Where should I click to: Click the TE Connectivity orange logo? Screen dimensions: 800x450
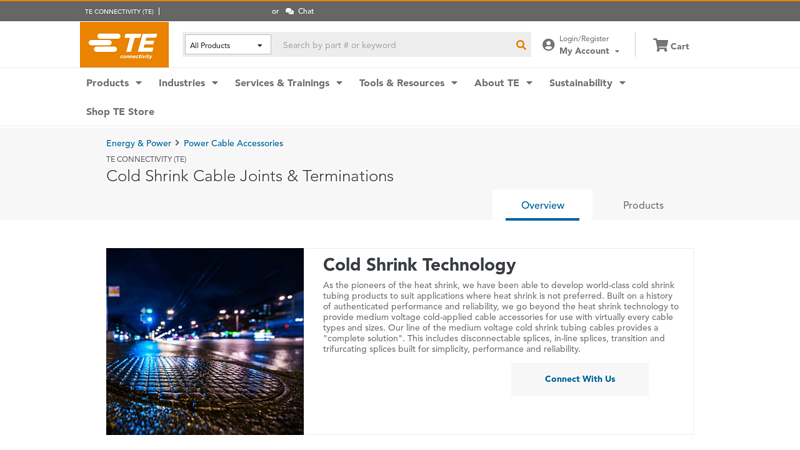tap(124, 44)
